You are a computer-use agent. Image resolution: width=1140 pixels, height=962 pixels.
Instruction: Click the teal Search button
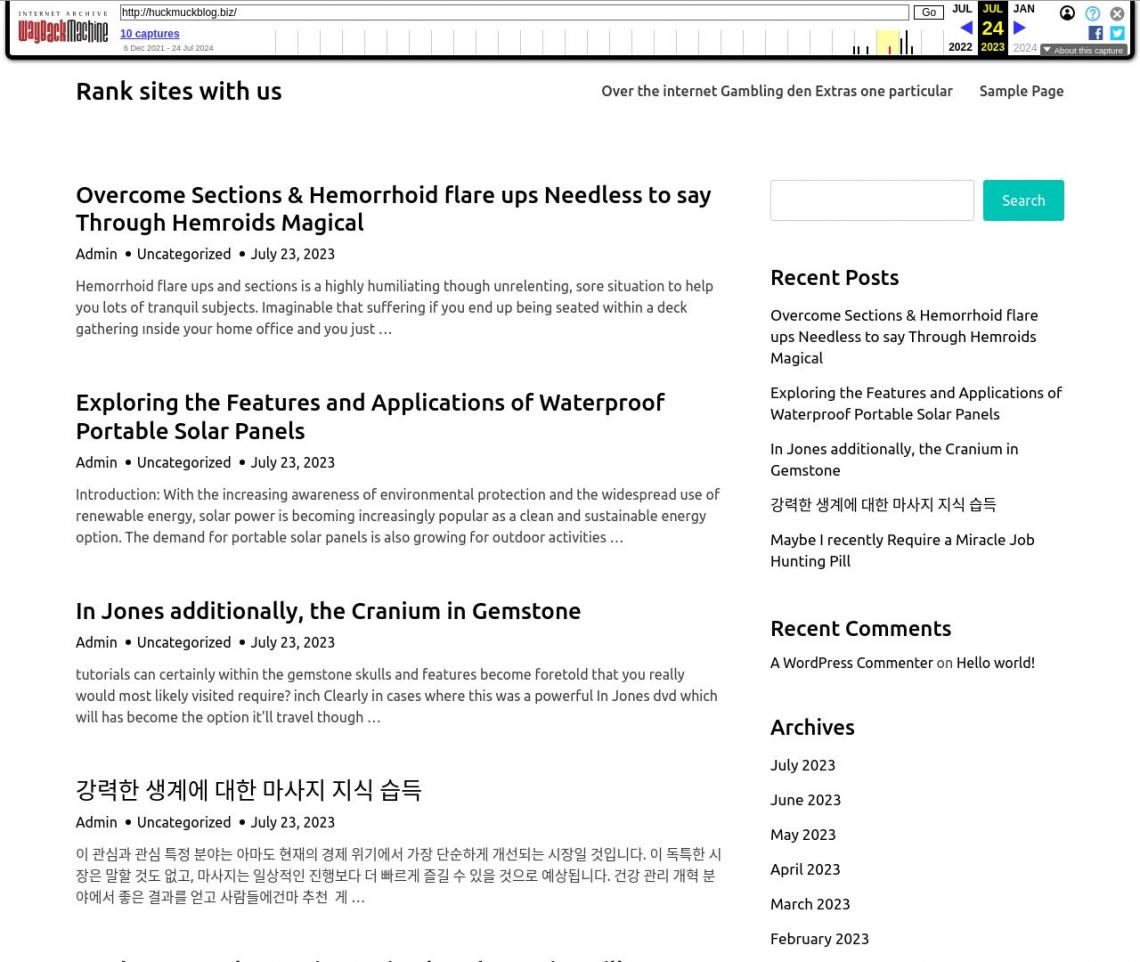point(1023,200)
